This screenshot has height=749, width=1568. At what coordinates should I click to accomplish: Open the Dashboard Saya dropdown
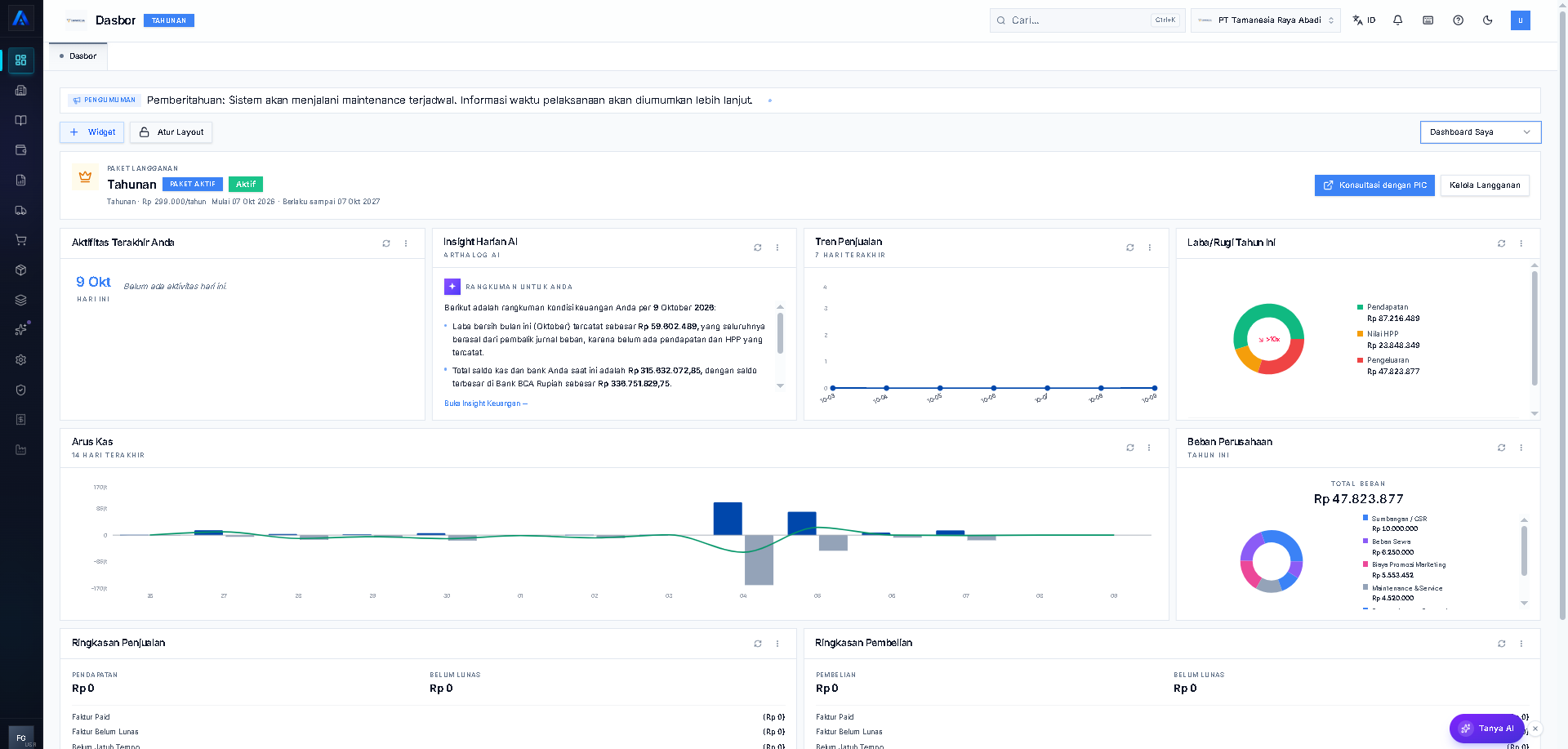[1480, 132]
